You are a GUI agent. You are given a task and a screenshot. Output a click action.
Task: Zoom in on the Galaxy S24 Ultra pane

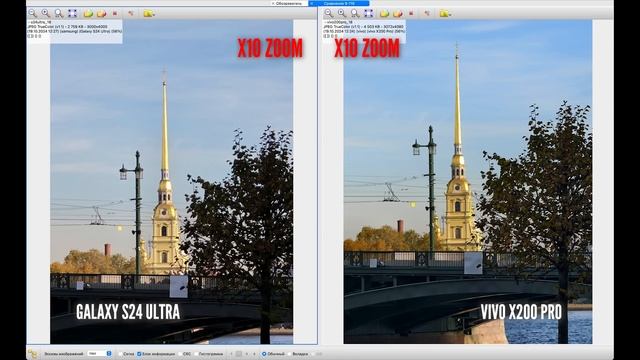46,13
